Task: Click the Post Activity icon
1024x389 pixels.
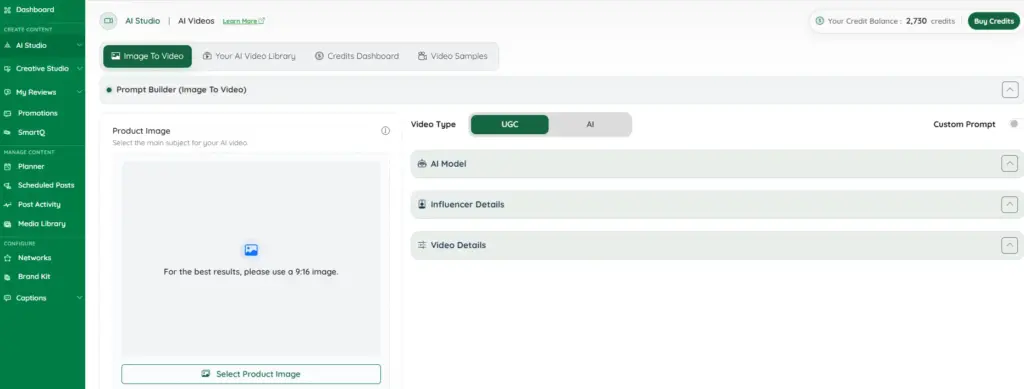Action: tap(7, 204)
